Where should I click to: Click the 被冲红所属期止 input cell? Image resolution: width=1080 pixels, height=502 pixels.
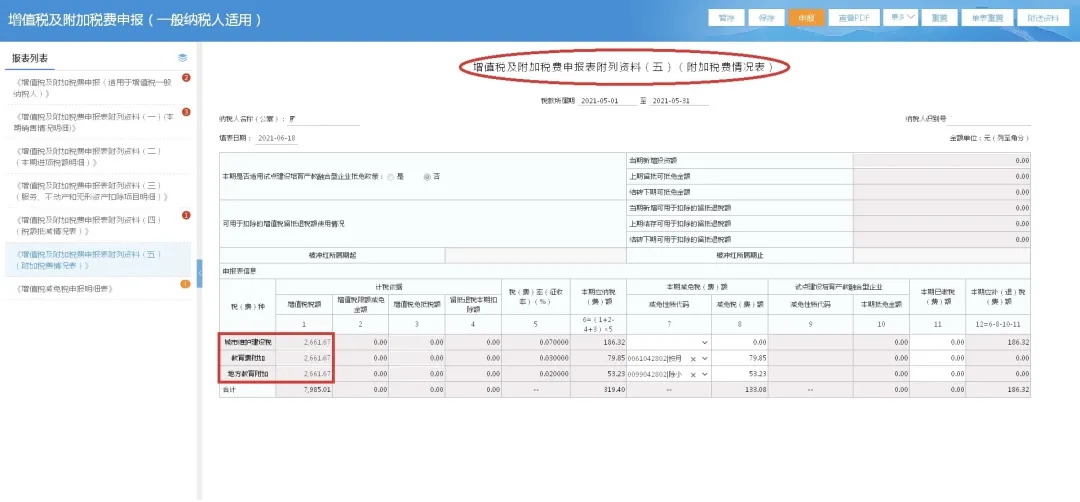coord(942,255)
